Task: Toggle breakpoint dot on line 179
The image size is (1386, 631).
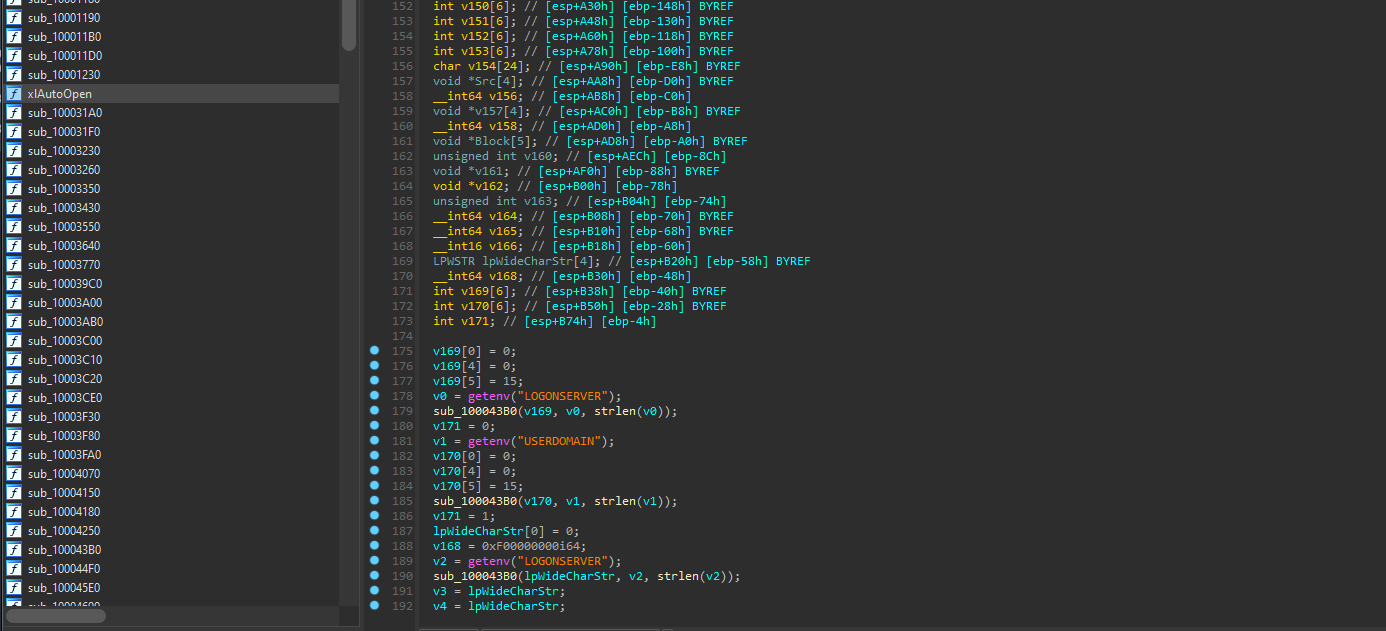Action: pyautogui.click(x=374, y=411)
